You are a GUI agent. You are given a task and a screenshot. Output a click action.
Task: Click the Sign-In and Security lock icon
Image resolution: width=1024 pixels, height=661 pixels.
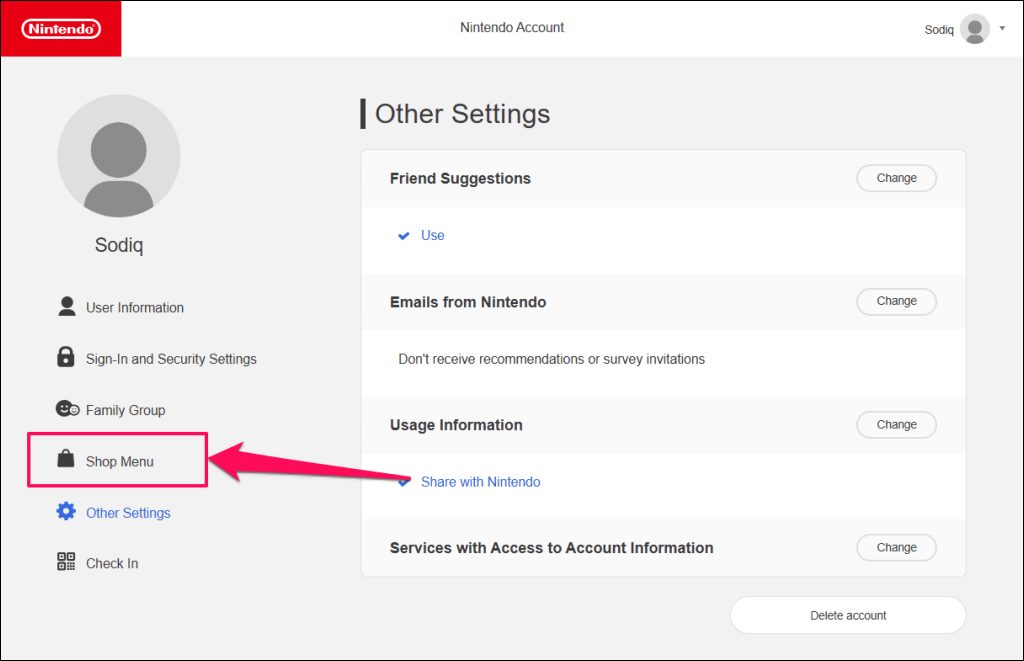click(65, 357)
